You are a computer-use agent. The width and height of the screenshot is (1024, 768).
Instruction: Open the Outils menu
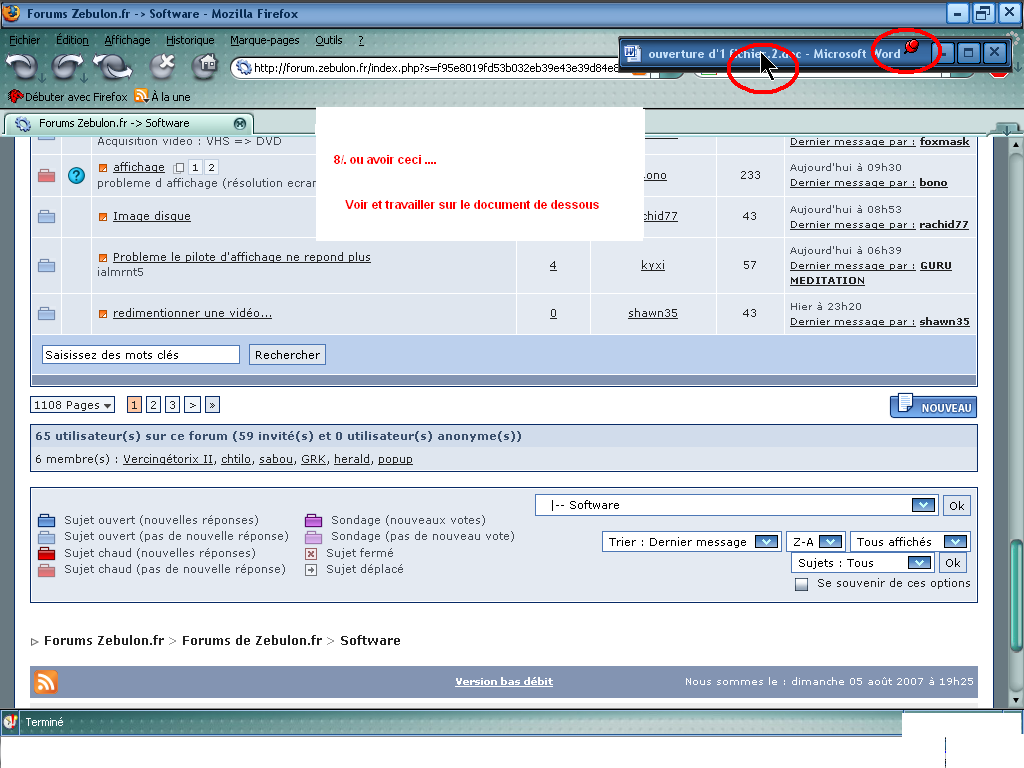328,40
